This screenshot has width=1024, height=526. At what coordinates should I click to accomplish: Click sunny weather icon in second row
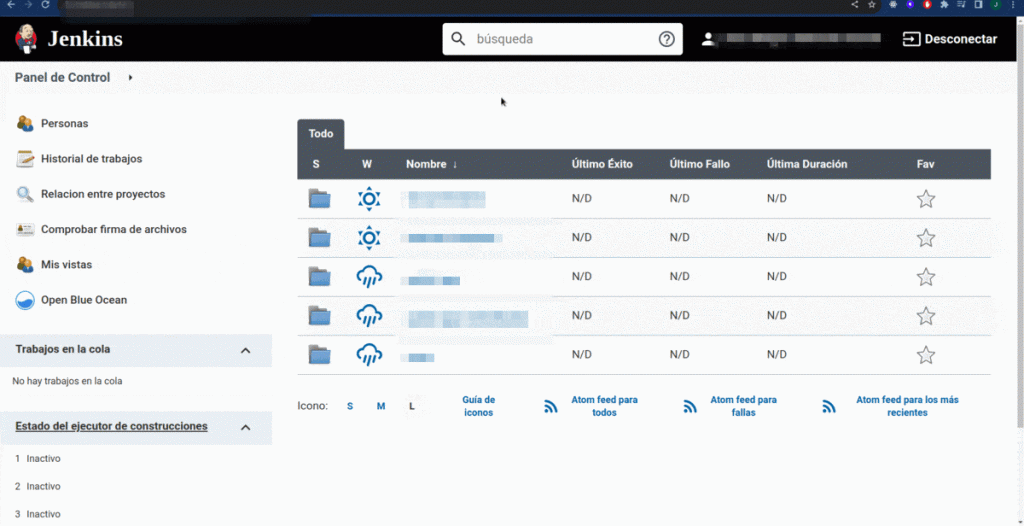pos(369,238)
